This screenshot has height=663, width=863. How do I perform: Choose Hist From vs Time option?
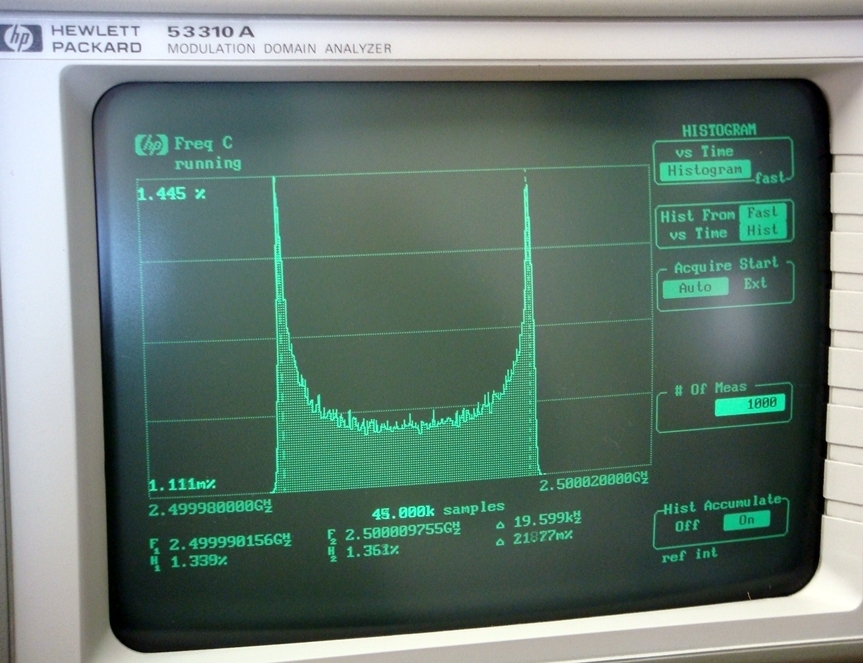point(698,224)
